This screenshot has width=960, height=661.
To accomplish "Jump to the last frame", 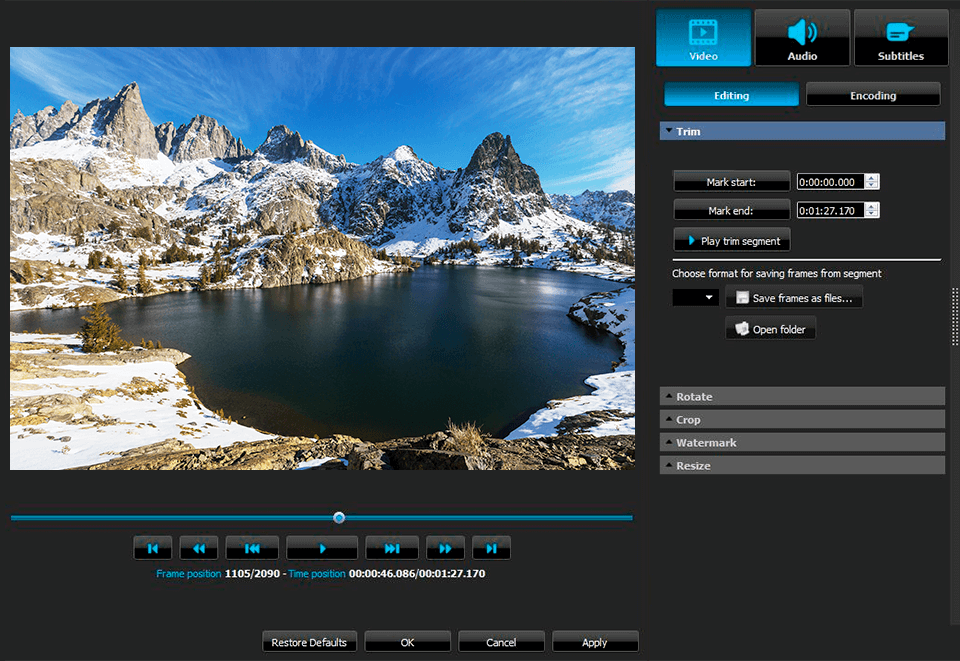I will pos(491,547).
